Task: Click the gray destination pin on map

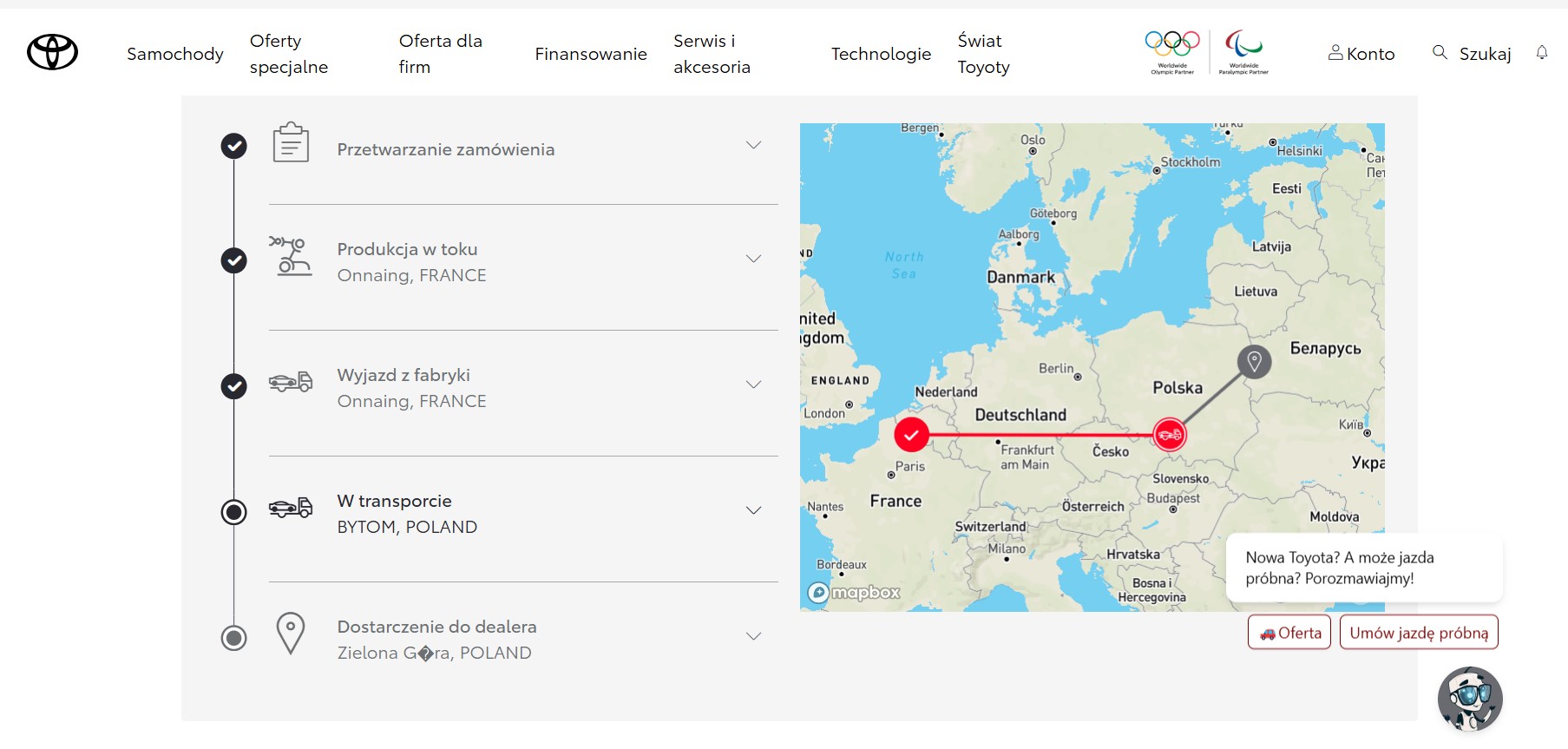Action: tap(1254, 361)
